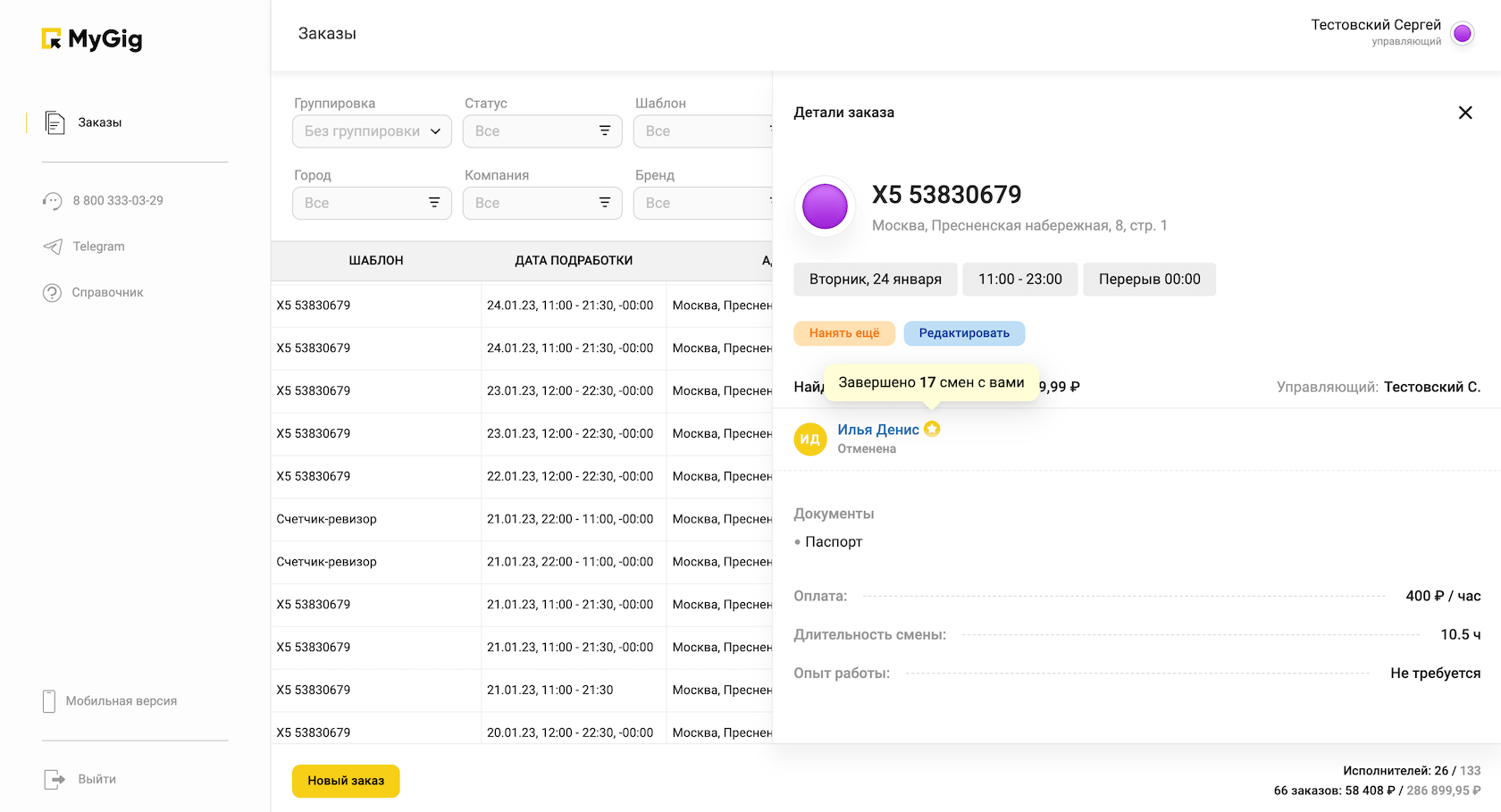
Task: Open the Статус filter field
Action: tap(542, 131)
